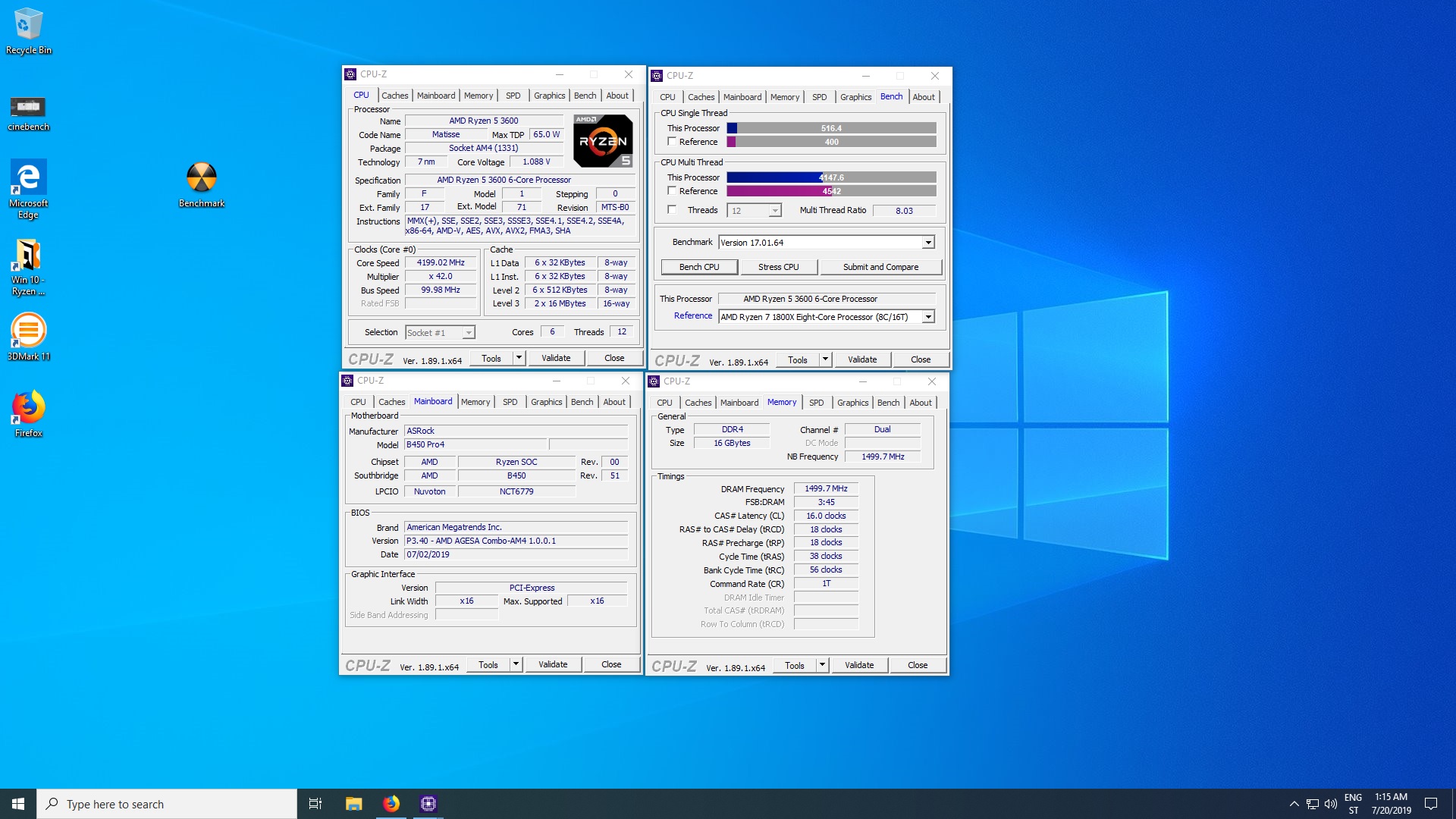This screenshot has width=1456, height=819.
Task: Open File Explorer from the taskbar
Action: tap(353, 804)
